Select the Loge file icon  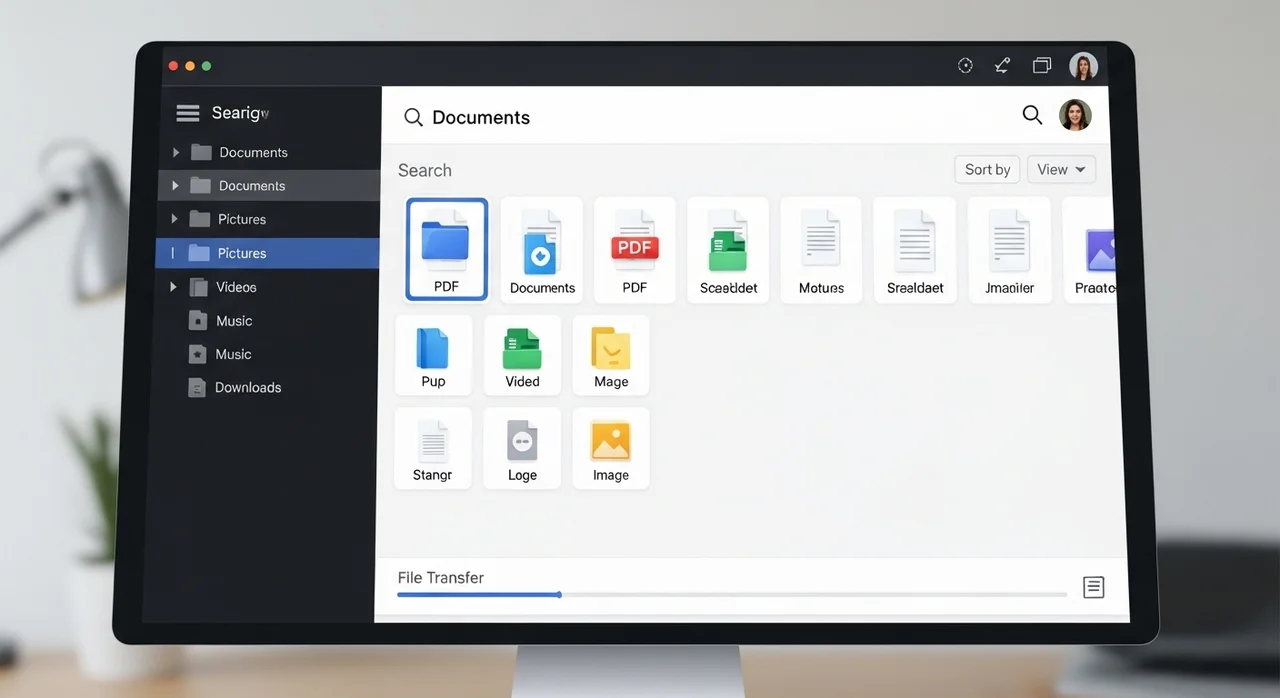(x=522, y=448)
